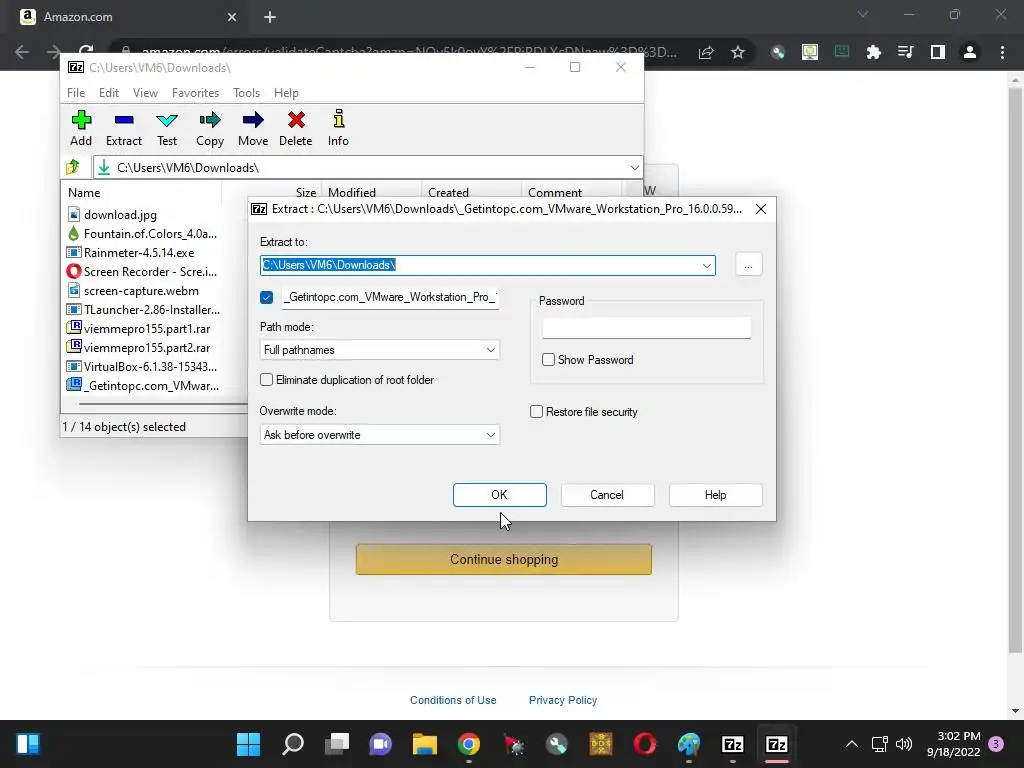Close the Amazon.com tab

[232, 17]
